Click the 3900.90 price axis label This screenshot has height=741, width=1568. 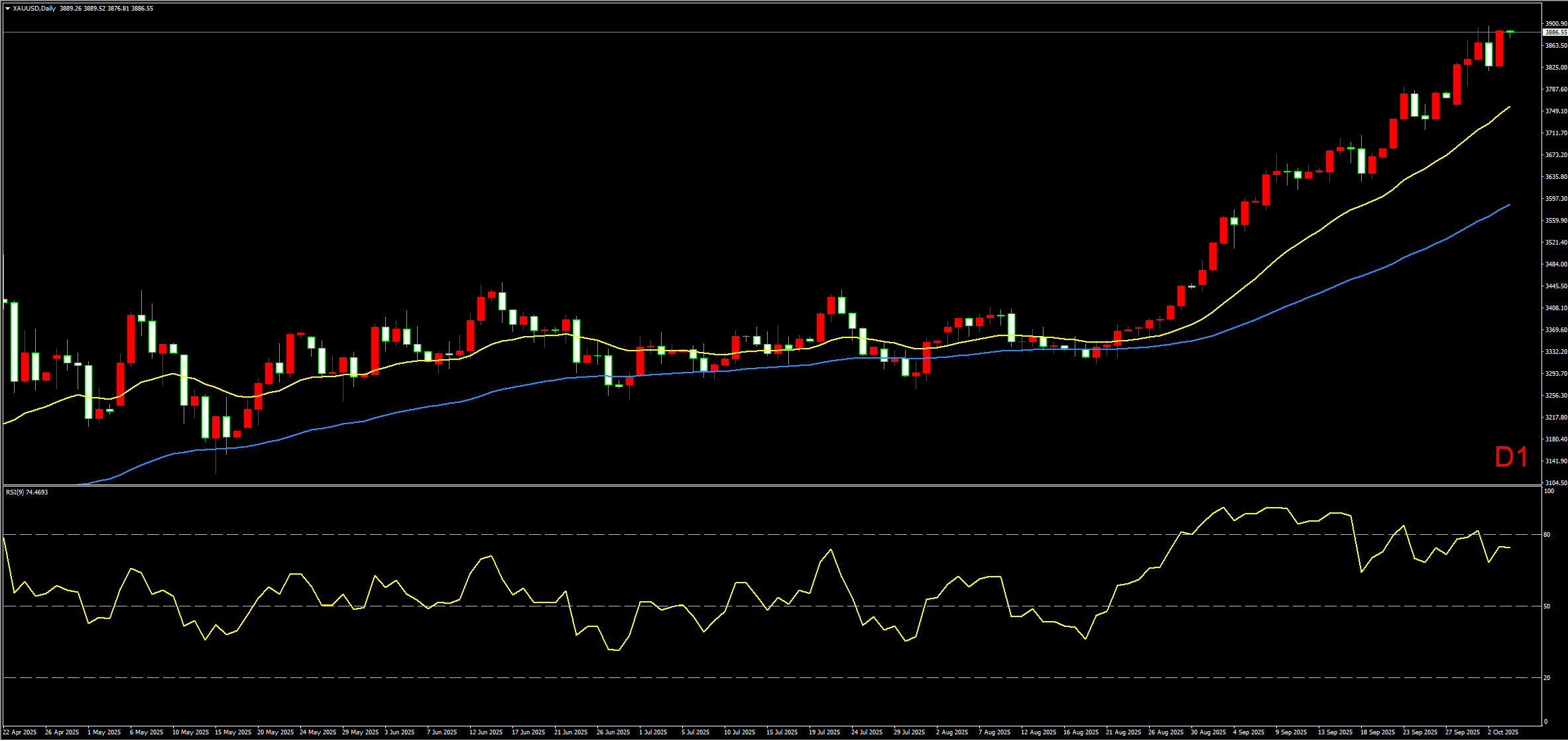coord(1555,24)
